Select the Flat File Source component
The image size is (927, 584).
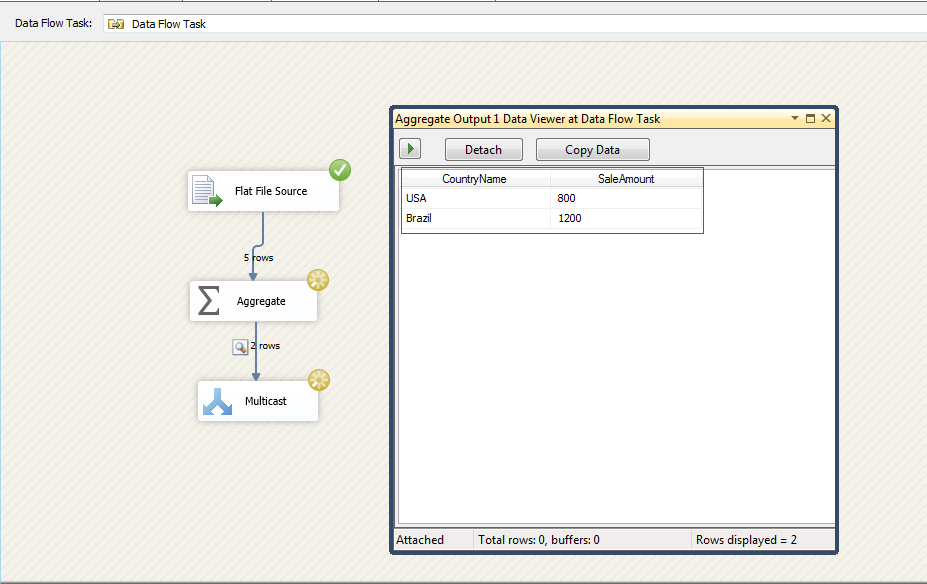263,191
